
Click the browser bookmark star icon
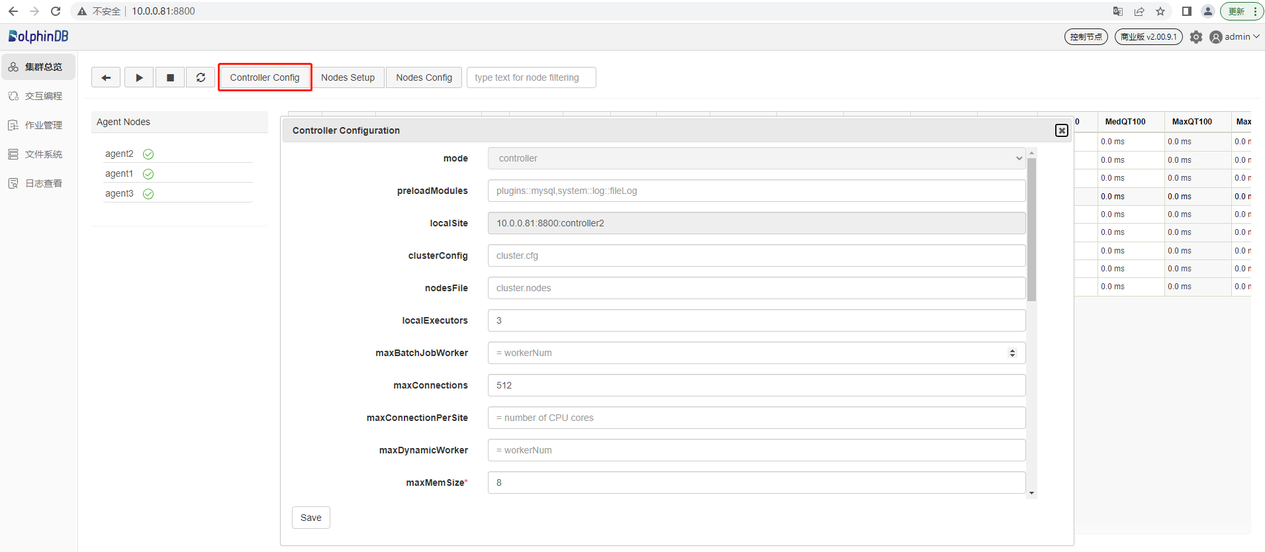click(x=1160, y=11)
